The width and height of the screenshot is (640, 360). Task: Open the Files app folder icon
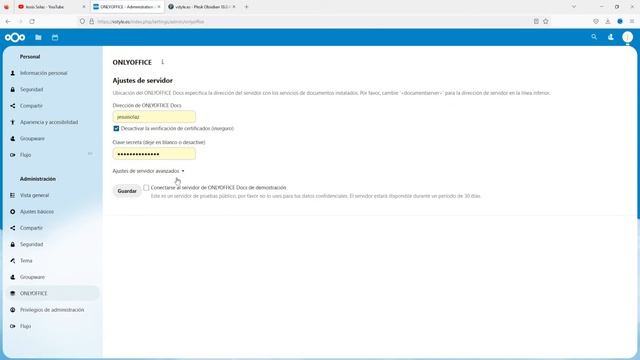(x=38, y=38)
